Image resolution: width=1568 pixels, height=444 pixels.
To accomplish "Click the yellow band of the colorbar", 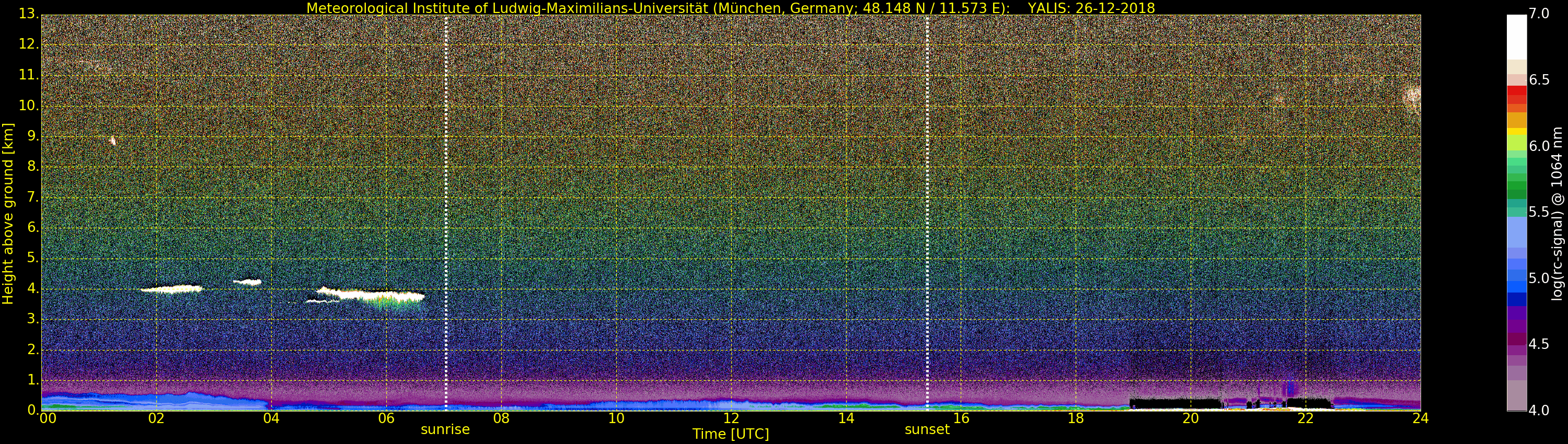I will [1516, 132].
